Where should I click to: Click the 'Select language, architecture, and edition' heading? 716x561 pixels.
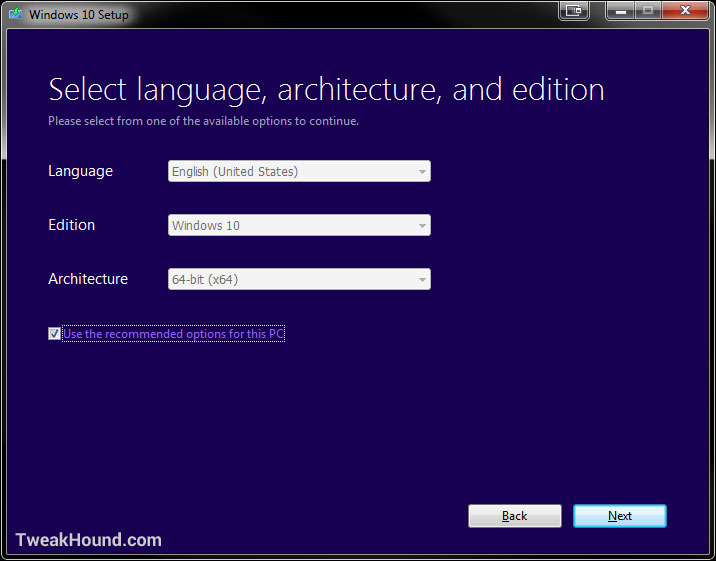coord(326,90)
